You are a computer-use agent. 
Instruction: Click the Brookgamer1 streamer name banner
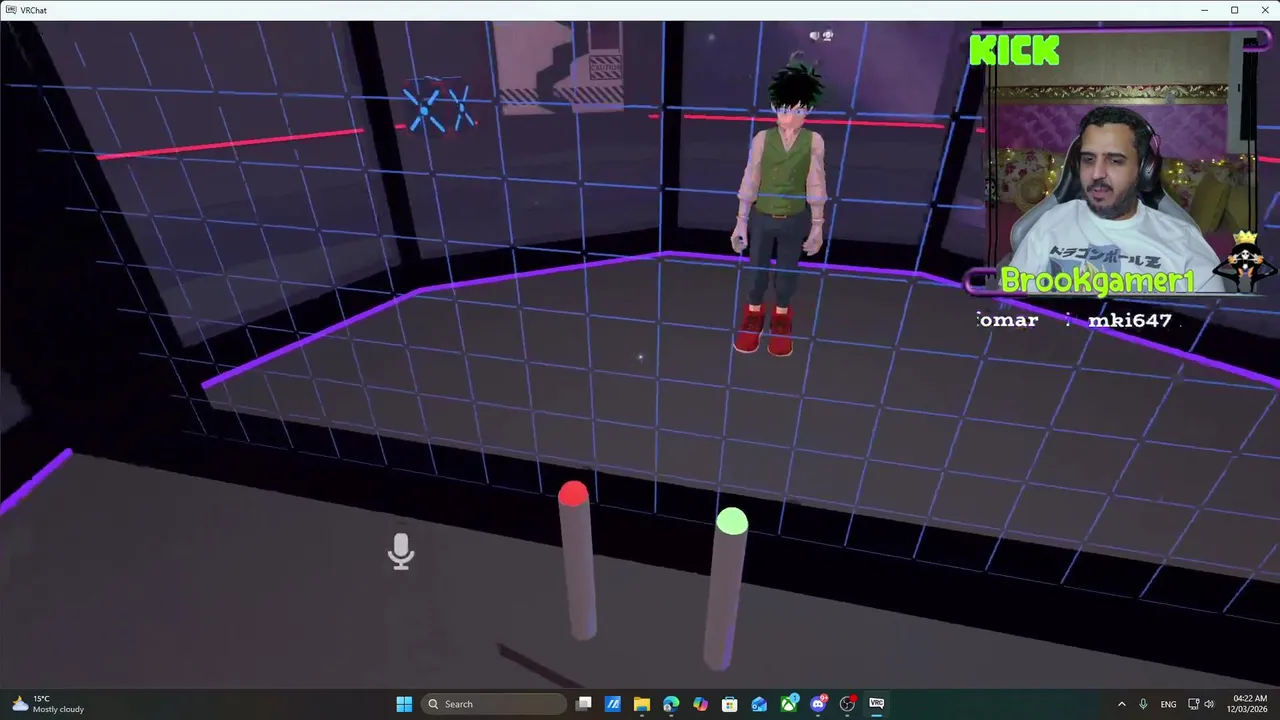(1097, 282)
